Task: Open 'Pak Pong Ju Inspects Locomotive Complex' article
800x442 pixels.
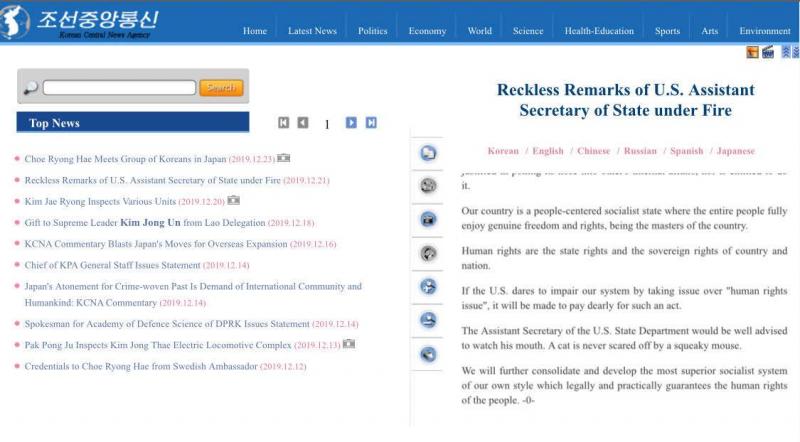Action: coord(158,345)
